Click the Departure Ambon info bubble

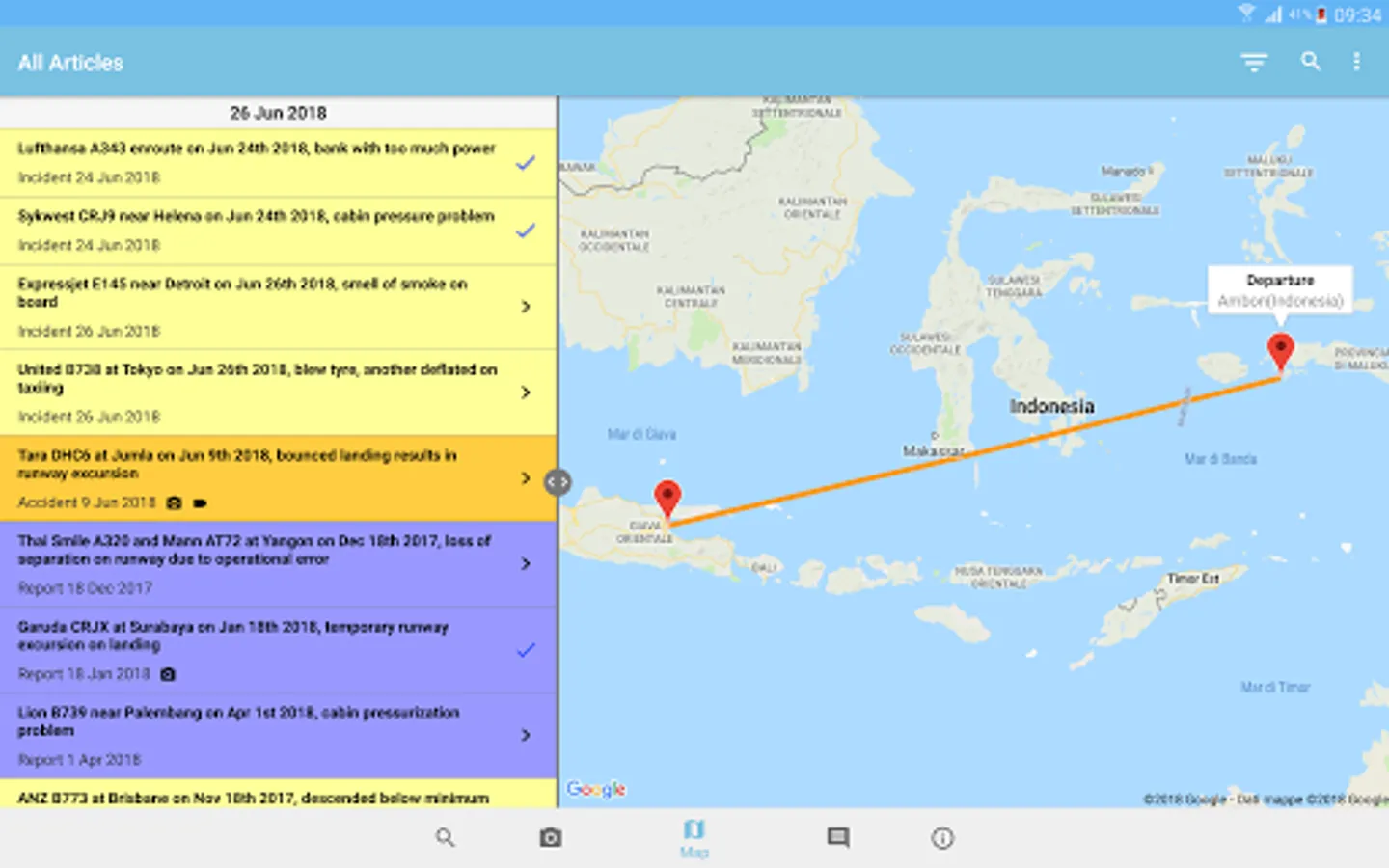(1280, 290)
